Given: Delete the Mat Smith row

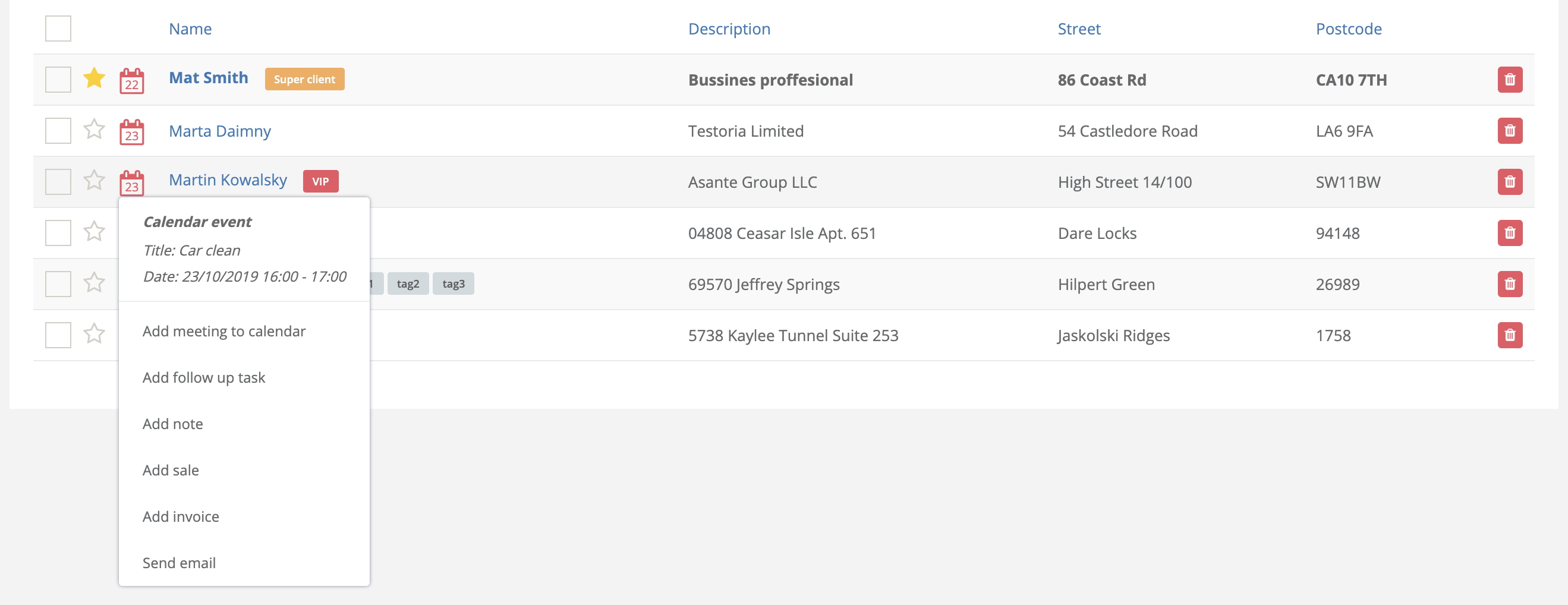Looking at the screenshot, I should tap(1510, 80).
